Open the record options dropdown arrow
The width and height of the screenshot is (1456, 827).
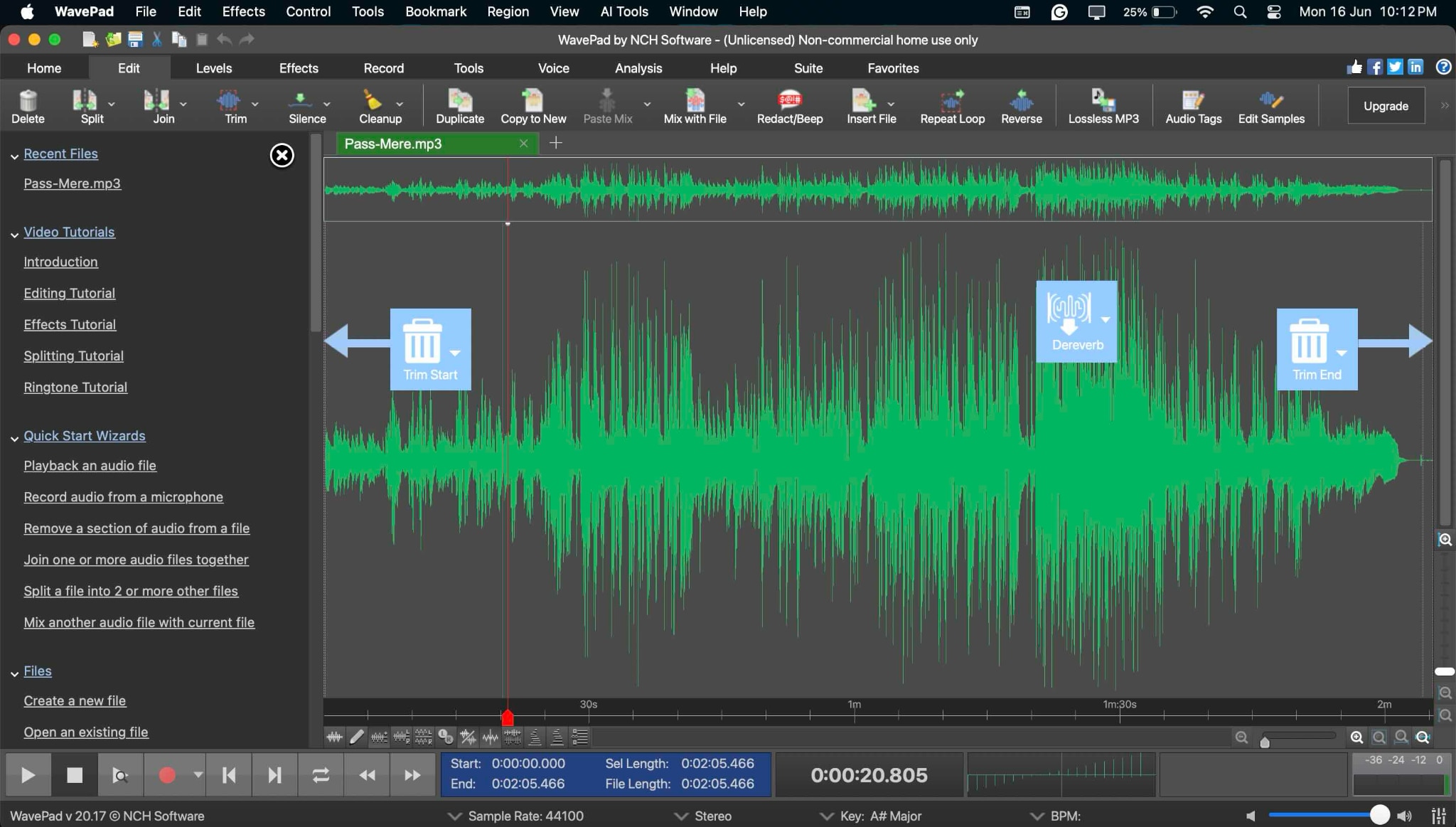198,775
